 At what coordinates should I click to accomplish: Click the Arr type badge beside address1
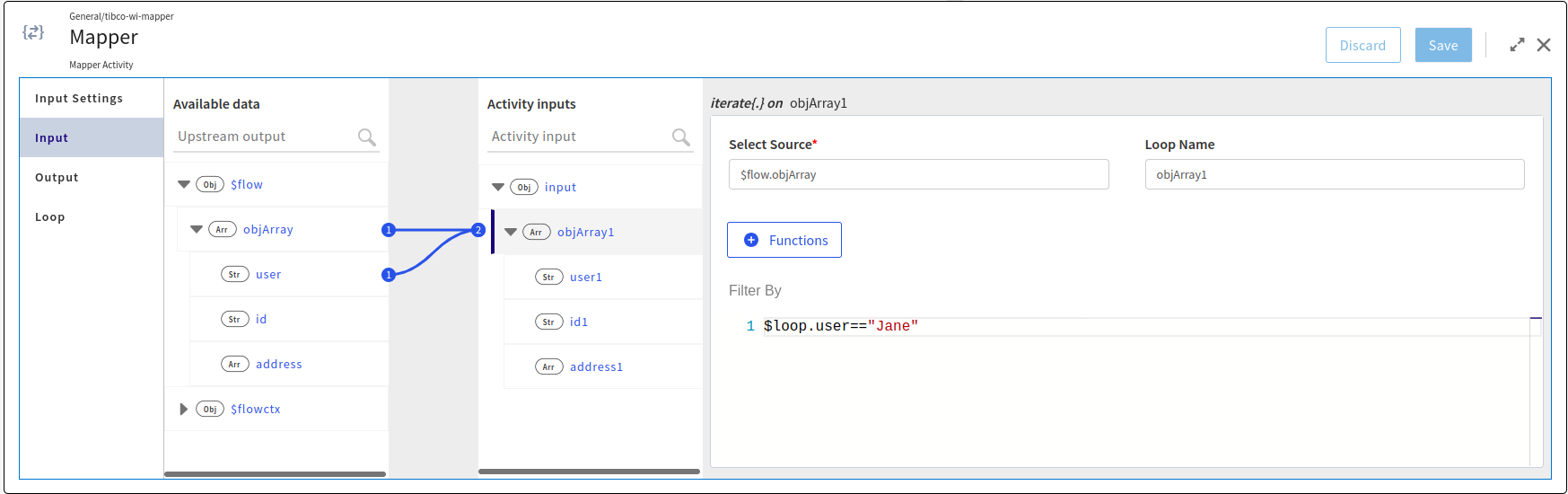coord(548,366)
